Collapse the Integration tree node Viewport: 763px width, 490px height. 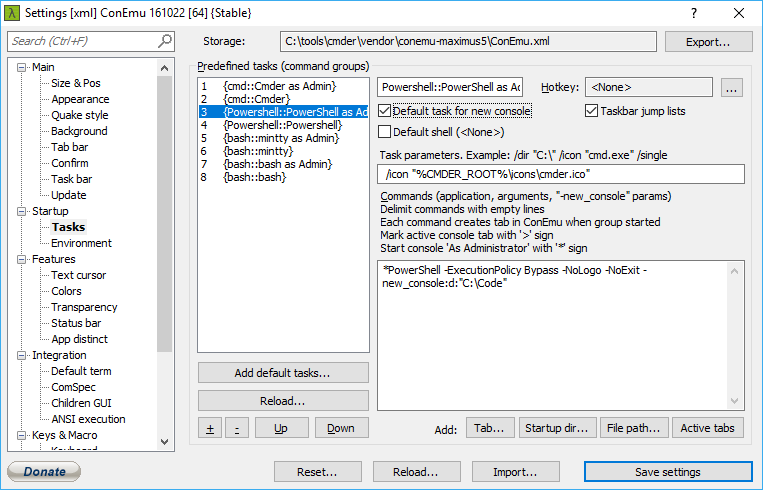(21, 355)
